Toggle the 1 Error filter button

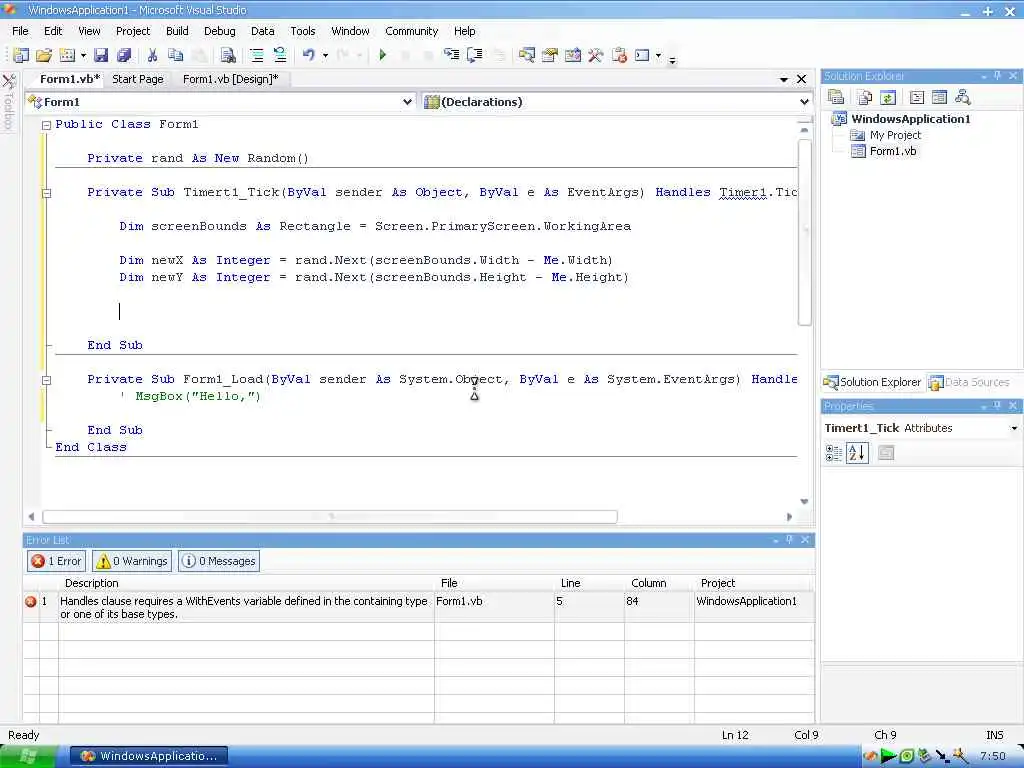(56, 561)
